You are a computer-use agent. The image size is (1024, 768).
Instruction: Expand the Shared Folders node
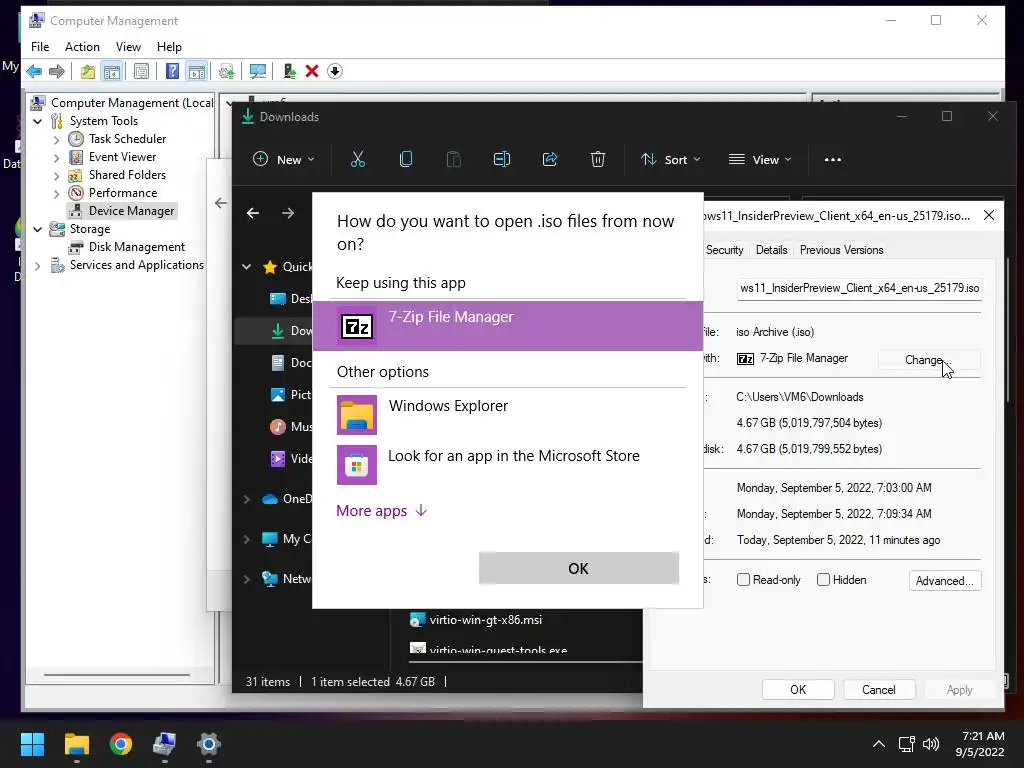click(x=56, y=176)
